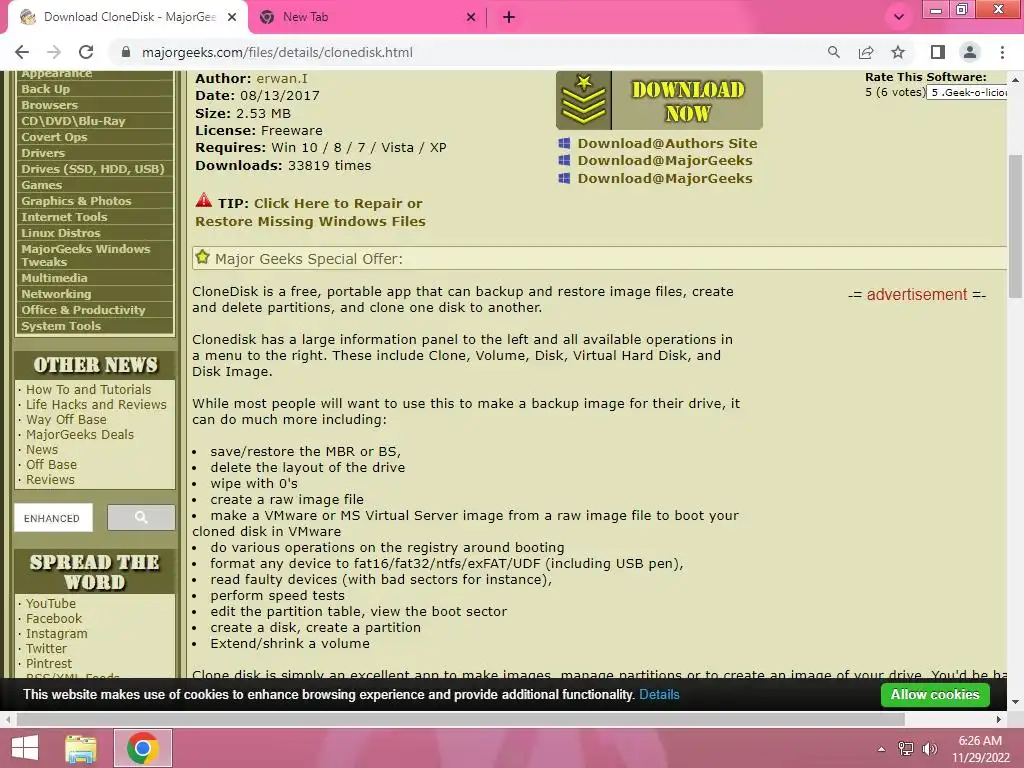Open File Explorer from the taskbar
This screenshot has width=1024, height=768.
(x=81, y=748)
